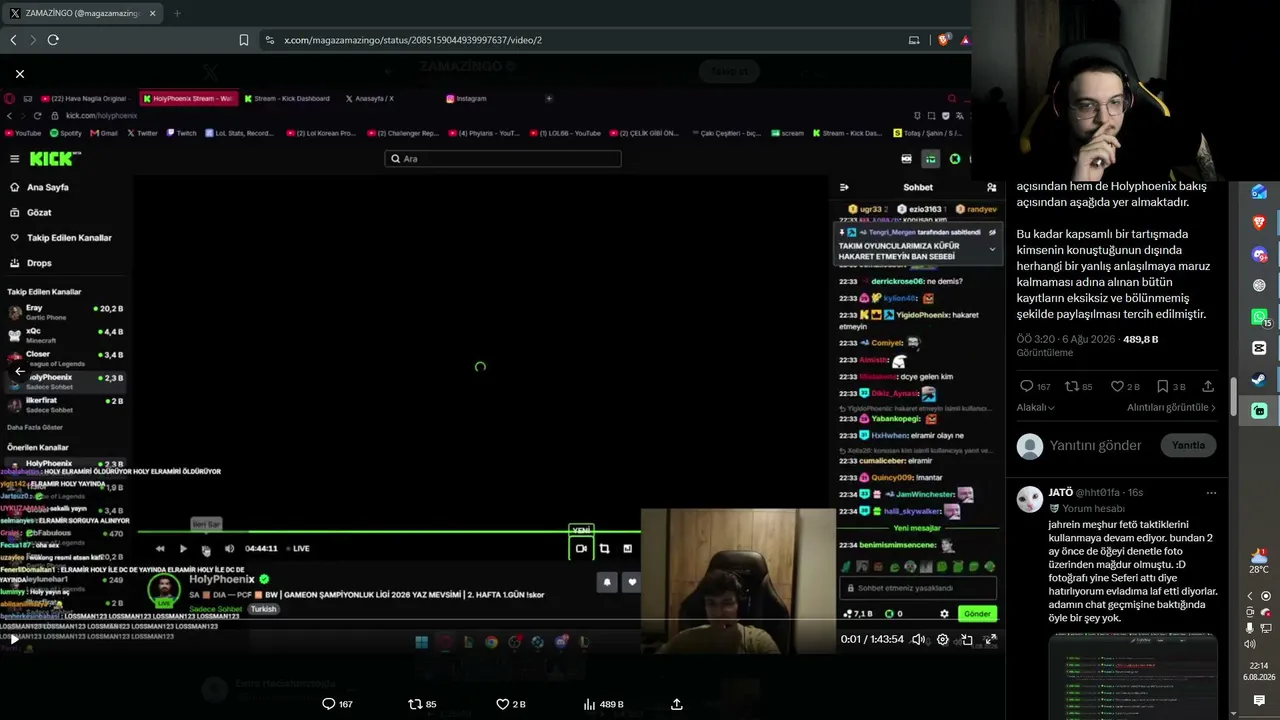Play the tweet video using the corner play button
This screenshot has height=720, width=1280.
tap(14, 638)
